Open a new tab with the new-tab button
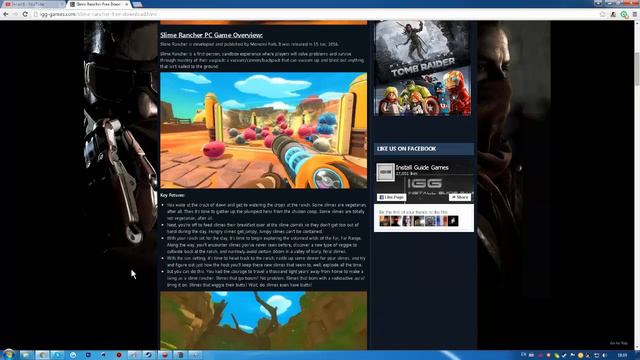Screen dimensions: 640x360 [x=138, y=4]
